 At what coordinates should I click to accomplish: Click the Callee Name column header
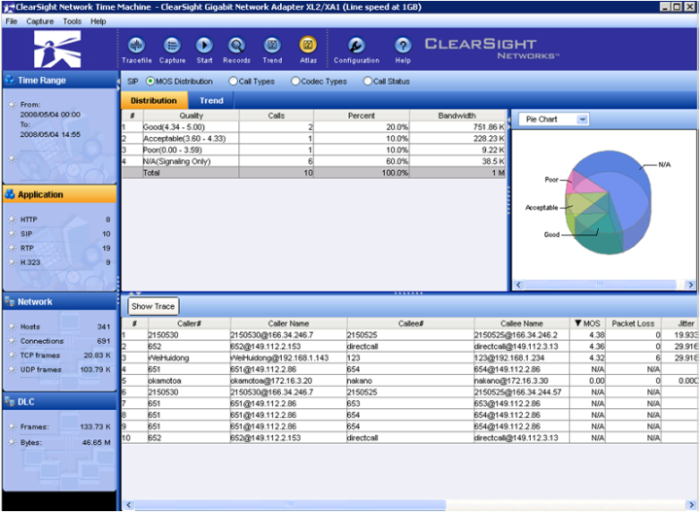521,323
